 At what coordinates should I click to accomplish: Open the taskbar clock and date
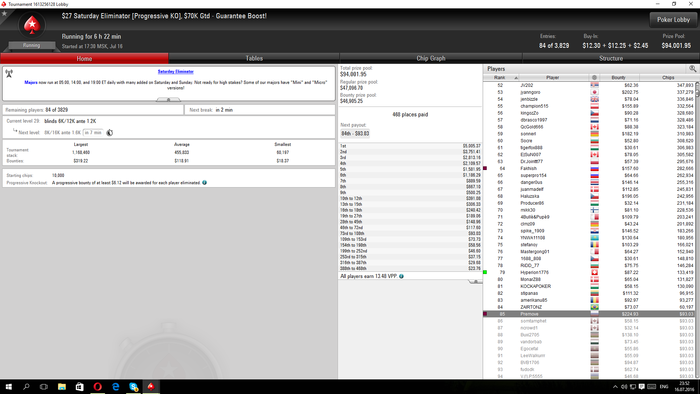[x=684, y=387]
